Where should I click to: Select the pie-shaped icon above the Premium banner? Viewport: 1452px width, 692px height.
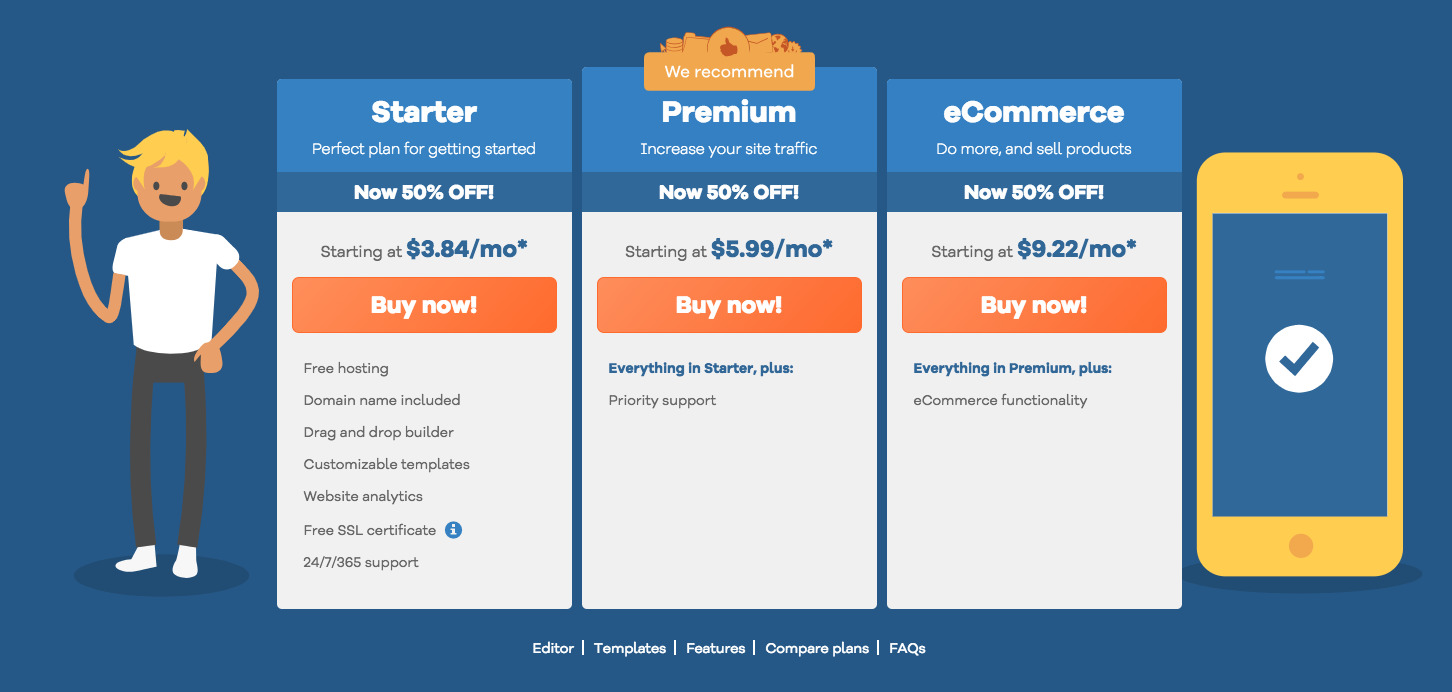[673, 45]
